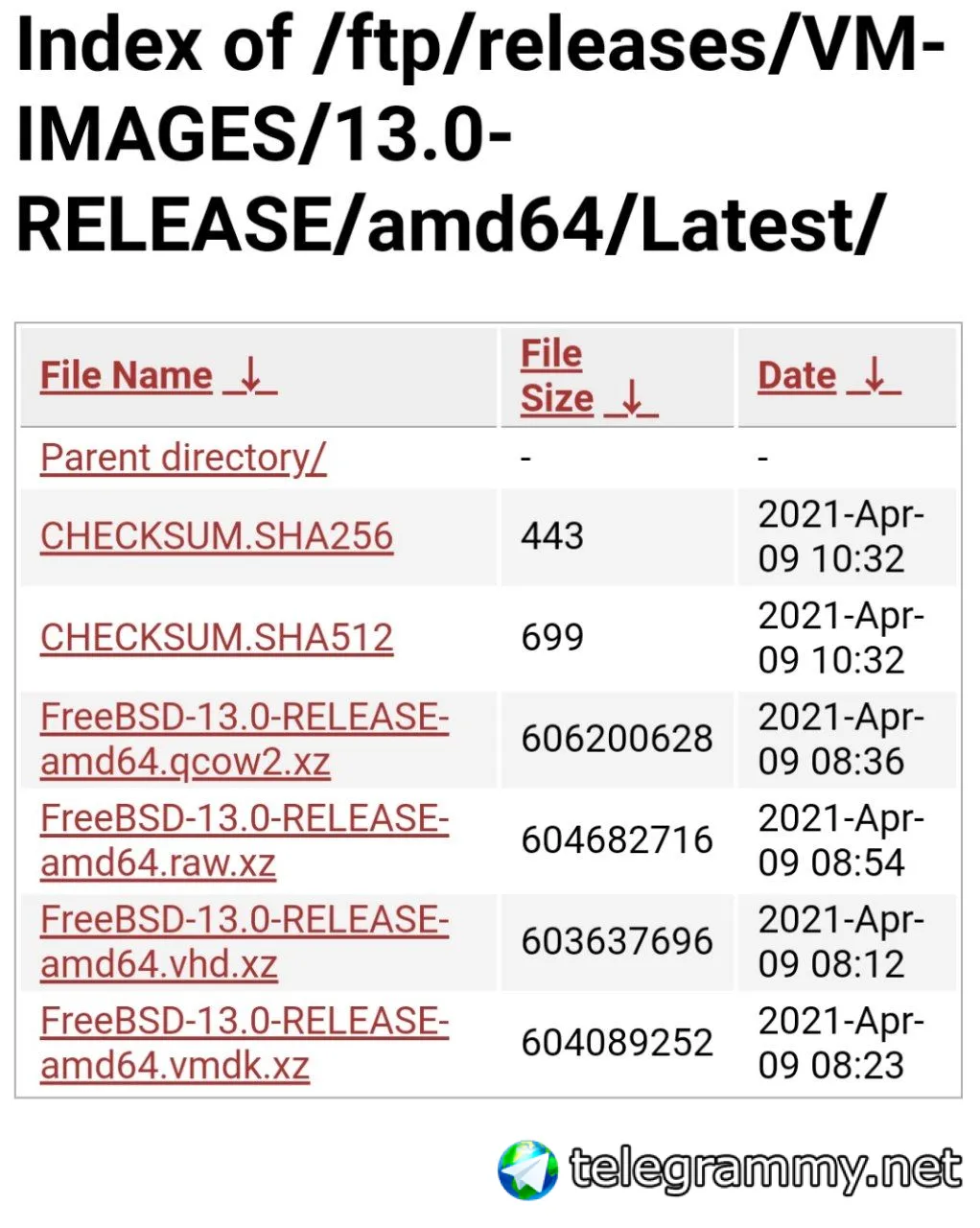Screen dimensions: 980x1228
Task: Download the FreeBSD qcow2.xz image
Action: click(244, 740)
